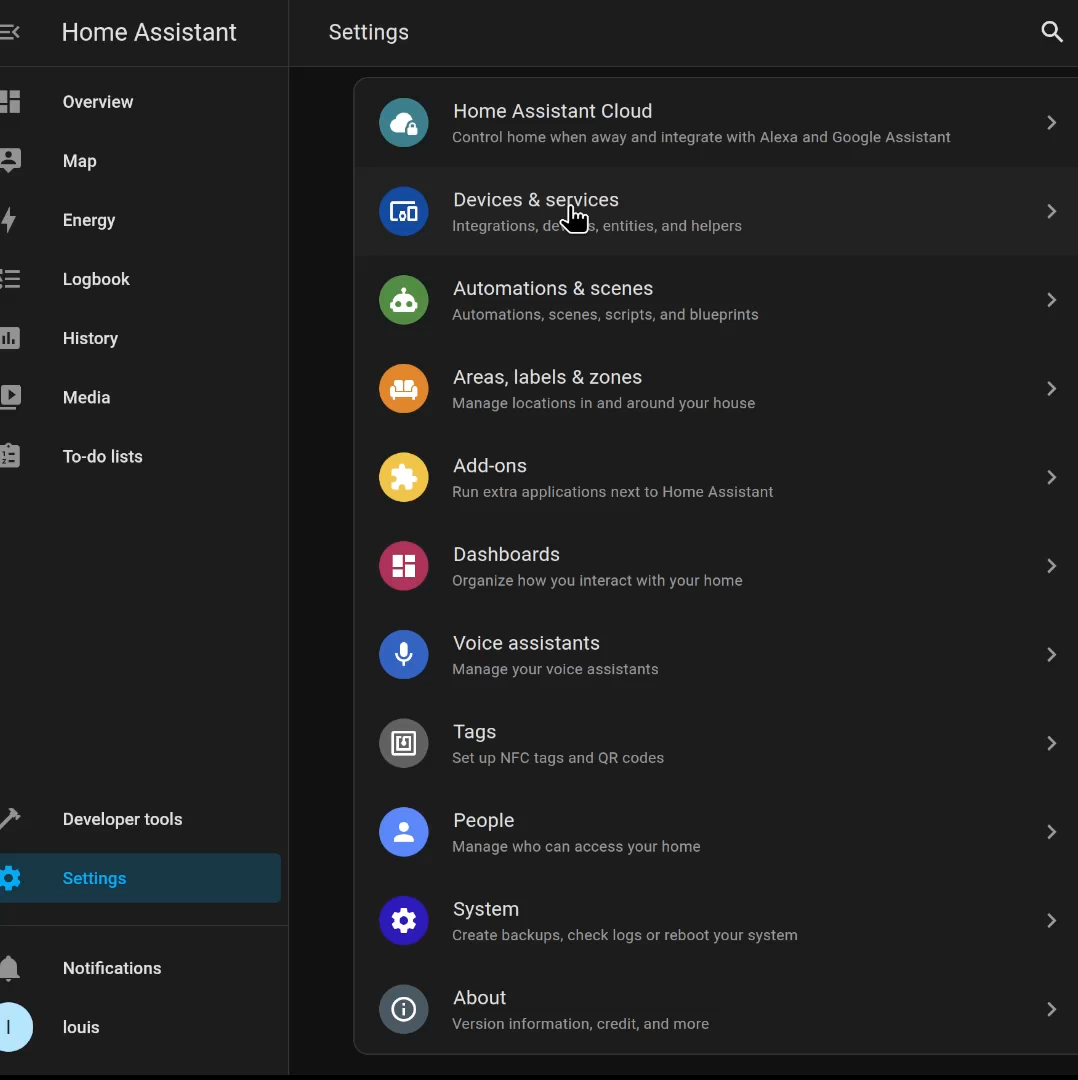Select Settings in the sidebar

[141, 878]
